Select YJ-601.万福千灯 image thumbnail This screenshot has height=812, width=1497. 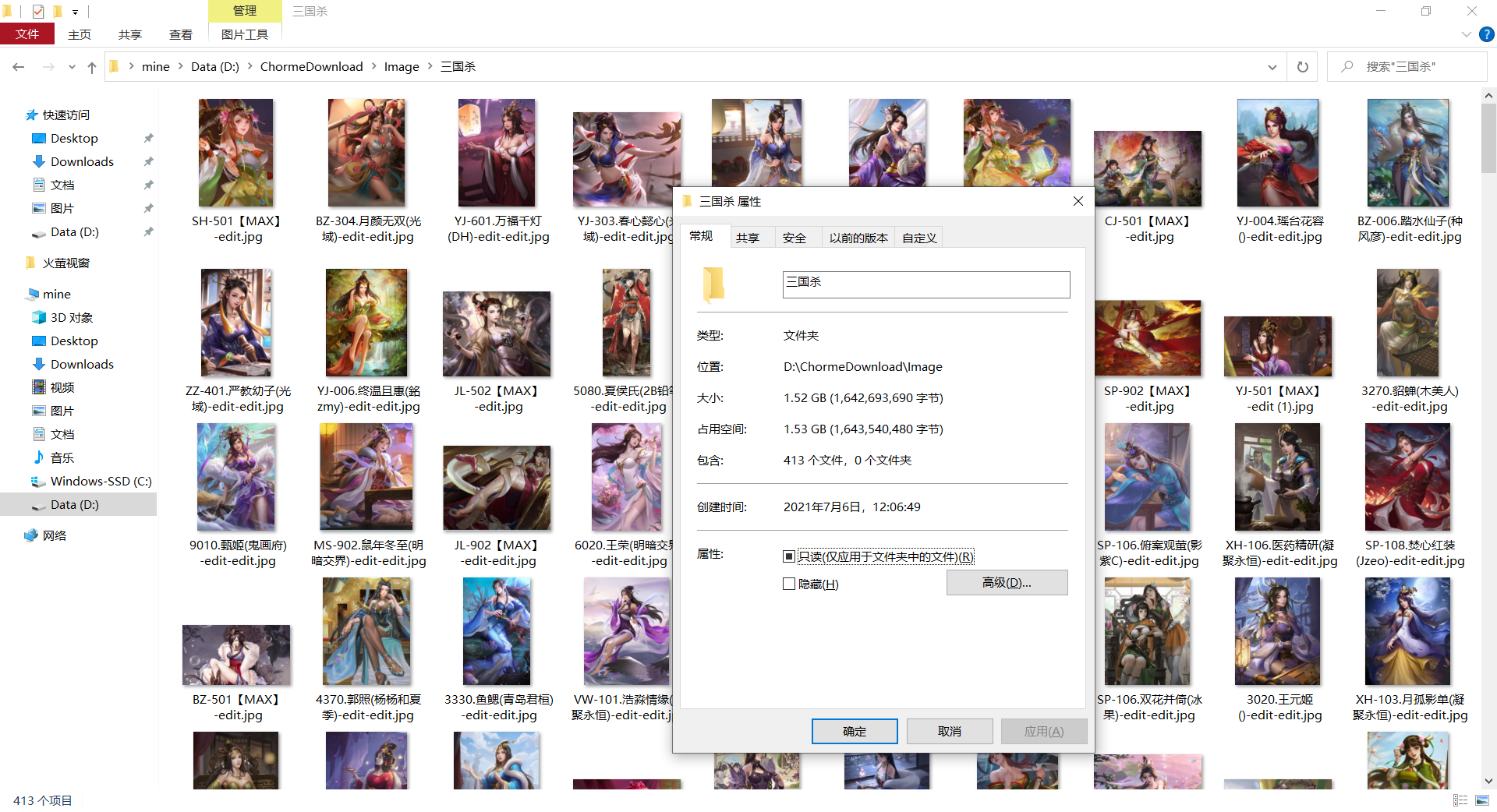(x=497, y=153)
